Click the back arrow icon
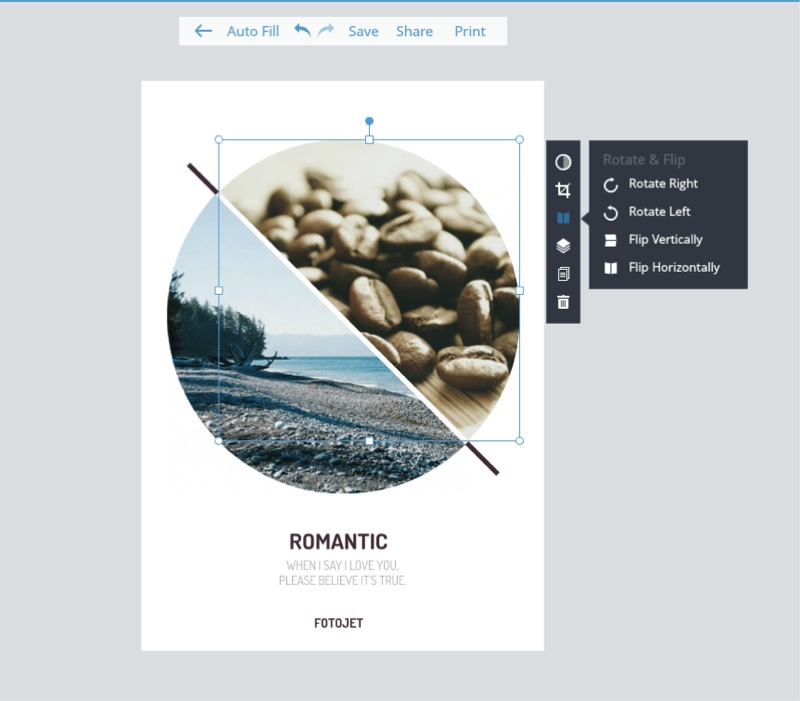The width and height of the screenshot is (800, 701). (203, 31)
